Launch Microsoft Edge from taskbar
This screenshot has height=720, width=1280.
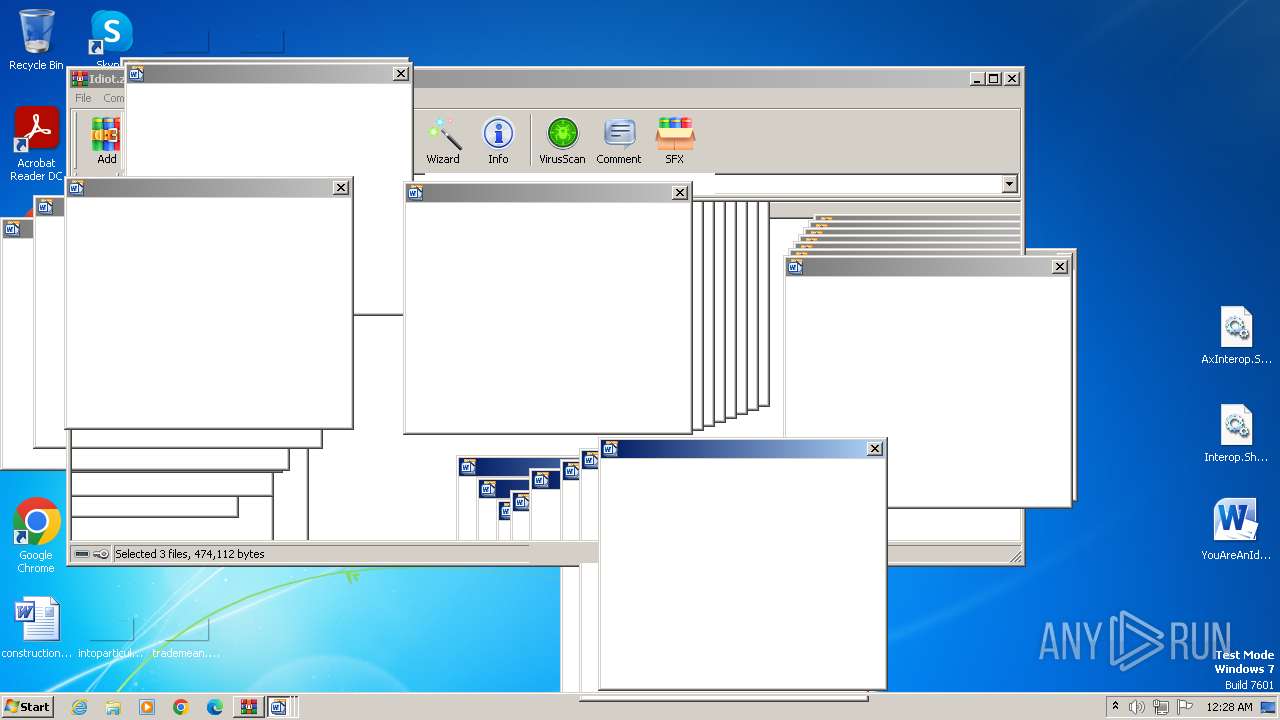tap(215, 707)
